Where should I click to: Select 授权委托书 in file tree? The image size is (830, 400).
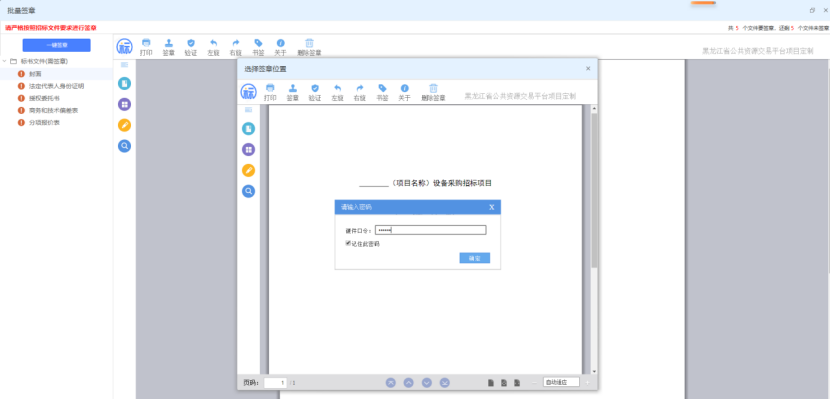pos(46,98)
